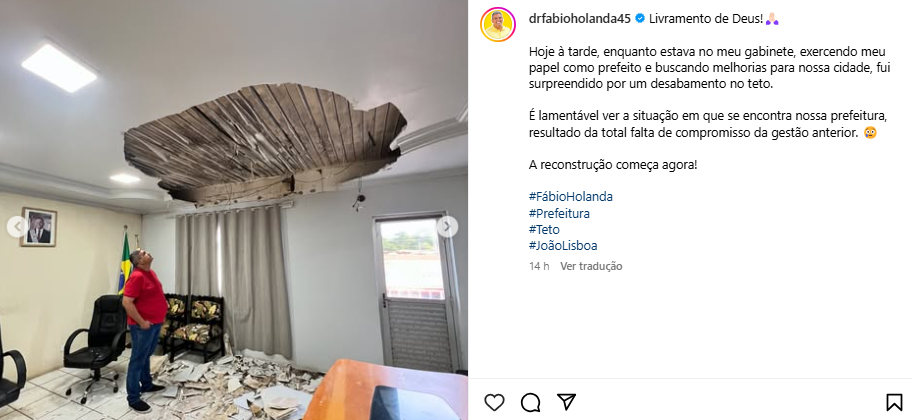Go to the next carousel photo
Viewport: 912px width, 420px height.
(447, 226)
